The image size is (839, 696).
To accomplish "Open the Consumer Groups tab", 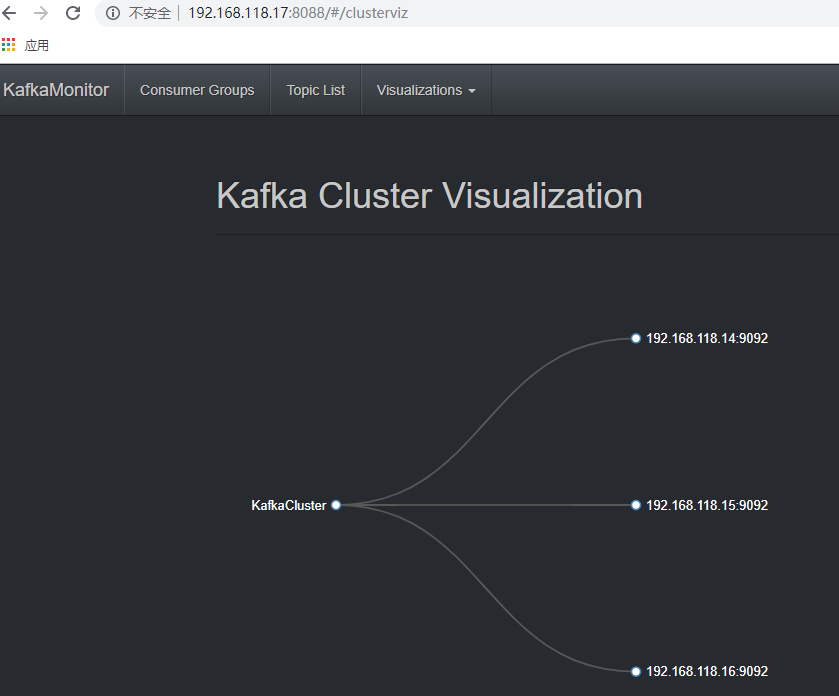I will tap(197, 90).
